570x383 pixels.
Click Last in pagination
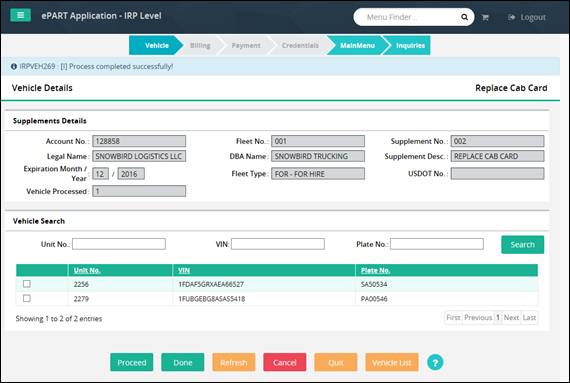pos(529,318)
